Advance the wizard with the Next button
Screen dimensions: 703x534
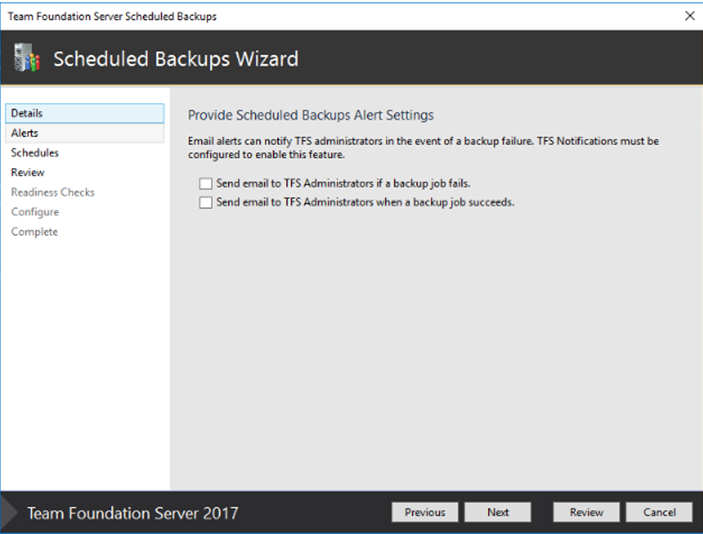[498, 512]
